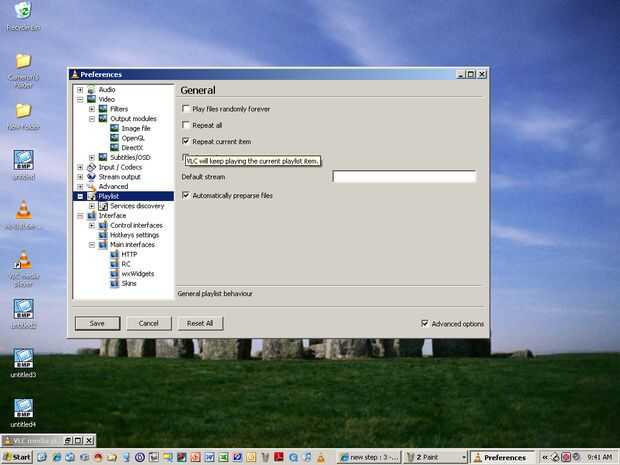Click the Services discovery icon
Screen dimensions: 620x465
(103, 206)
